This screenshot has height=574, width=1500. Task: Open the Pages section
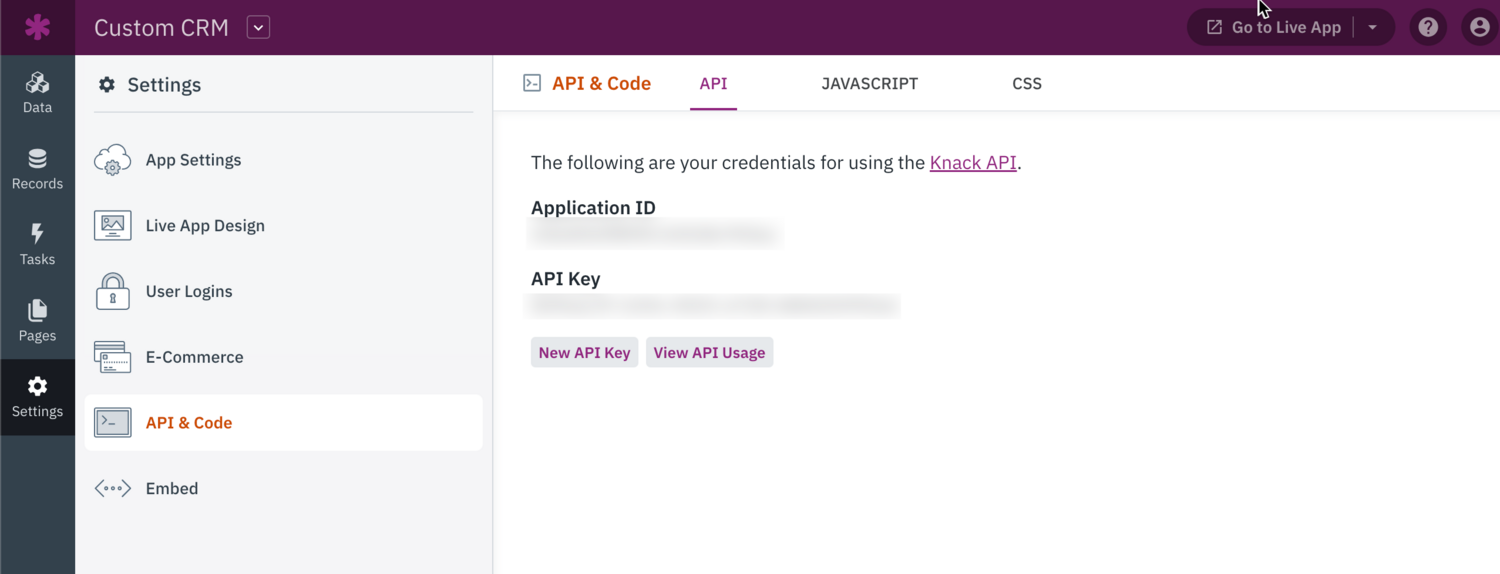pyautogui.click(x=37, y=320)
